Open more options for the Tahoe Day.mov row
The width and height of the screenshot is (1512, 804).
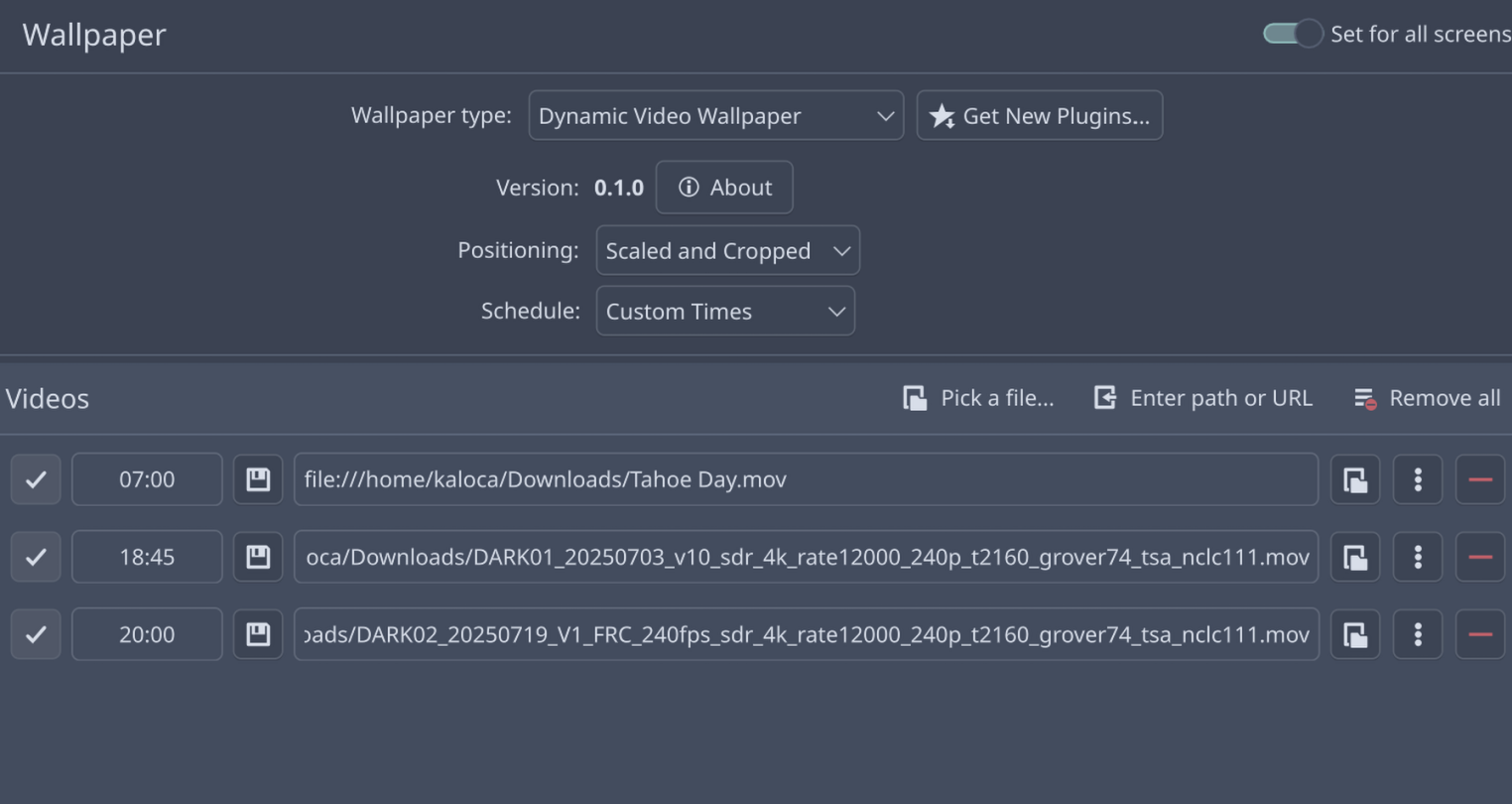coord(1418,479)
